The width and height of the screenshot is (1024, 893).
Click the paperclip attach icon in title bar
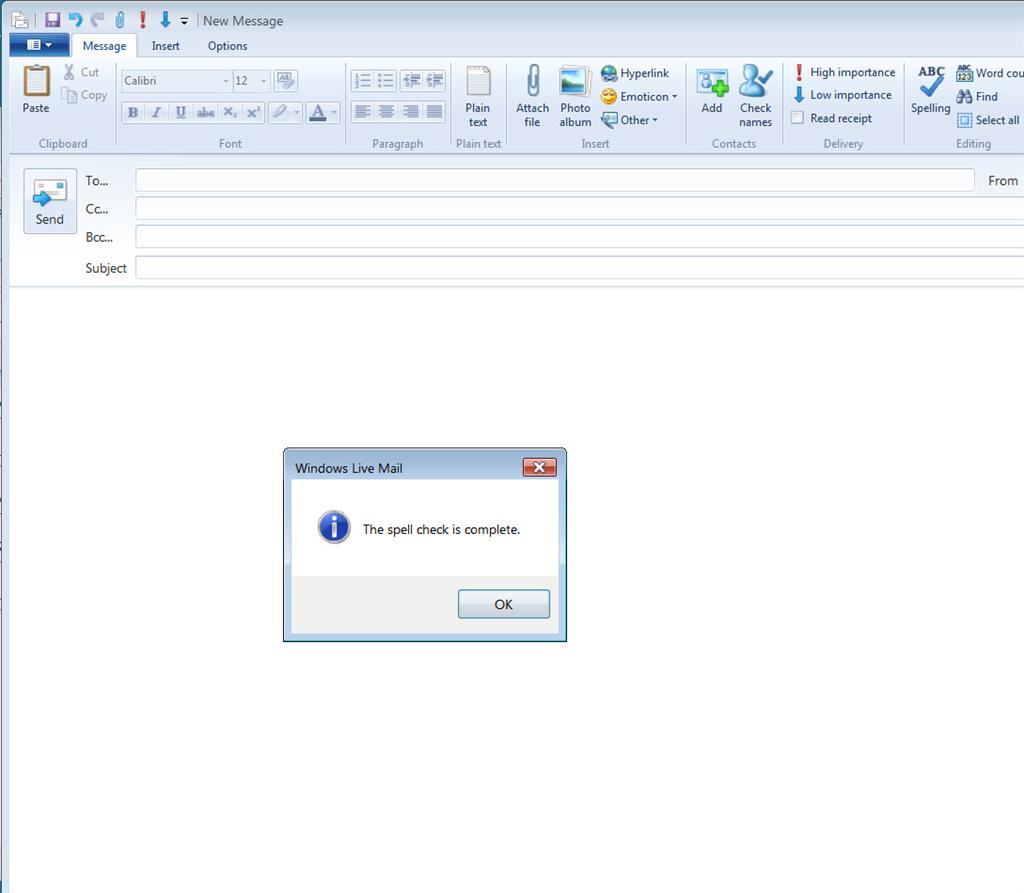[120, 20]
